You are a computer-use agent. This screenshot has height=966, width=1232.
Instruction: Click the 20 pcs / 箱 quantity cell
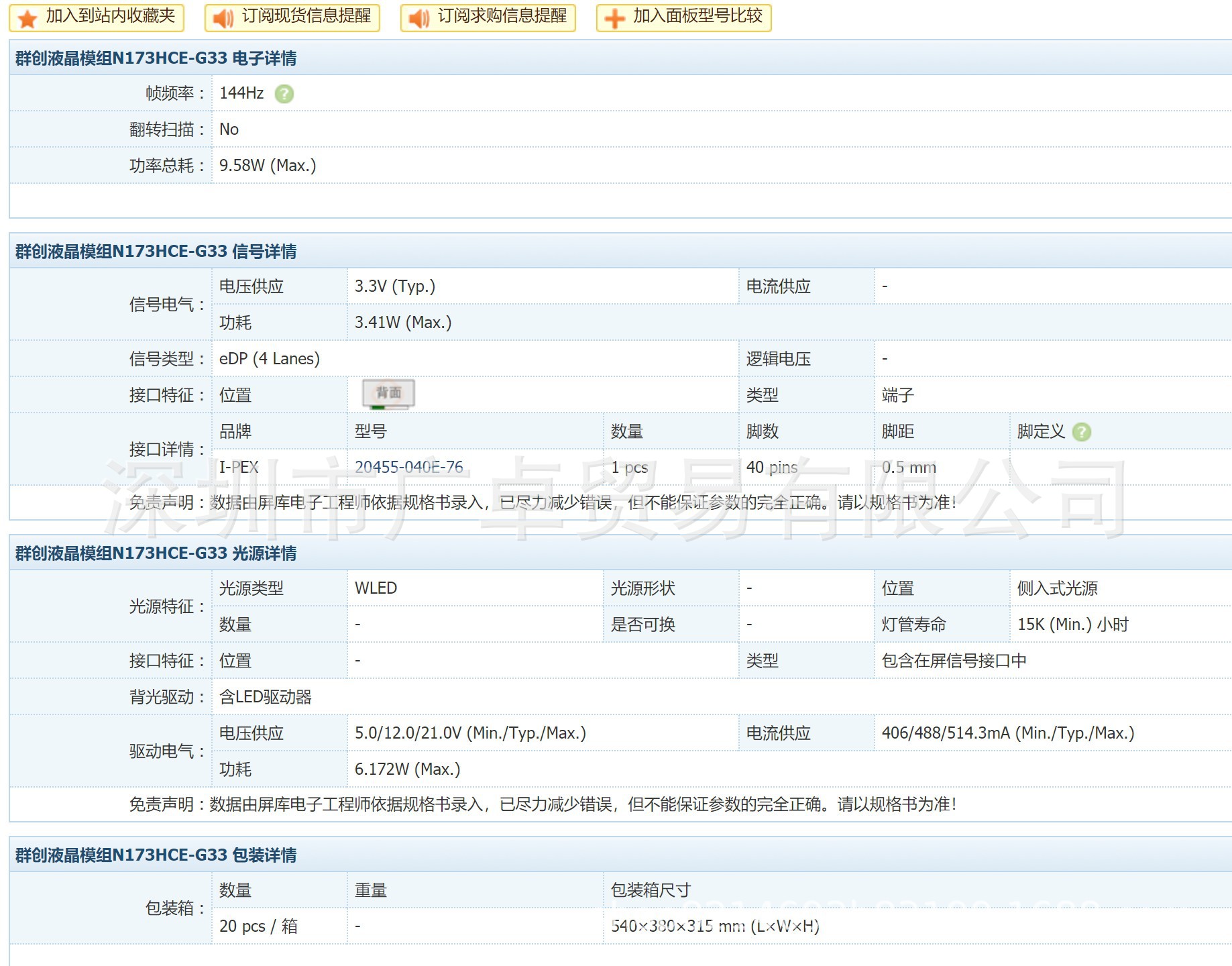258,926
